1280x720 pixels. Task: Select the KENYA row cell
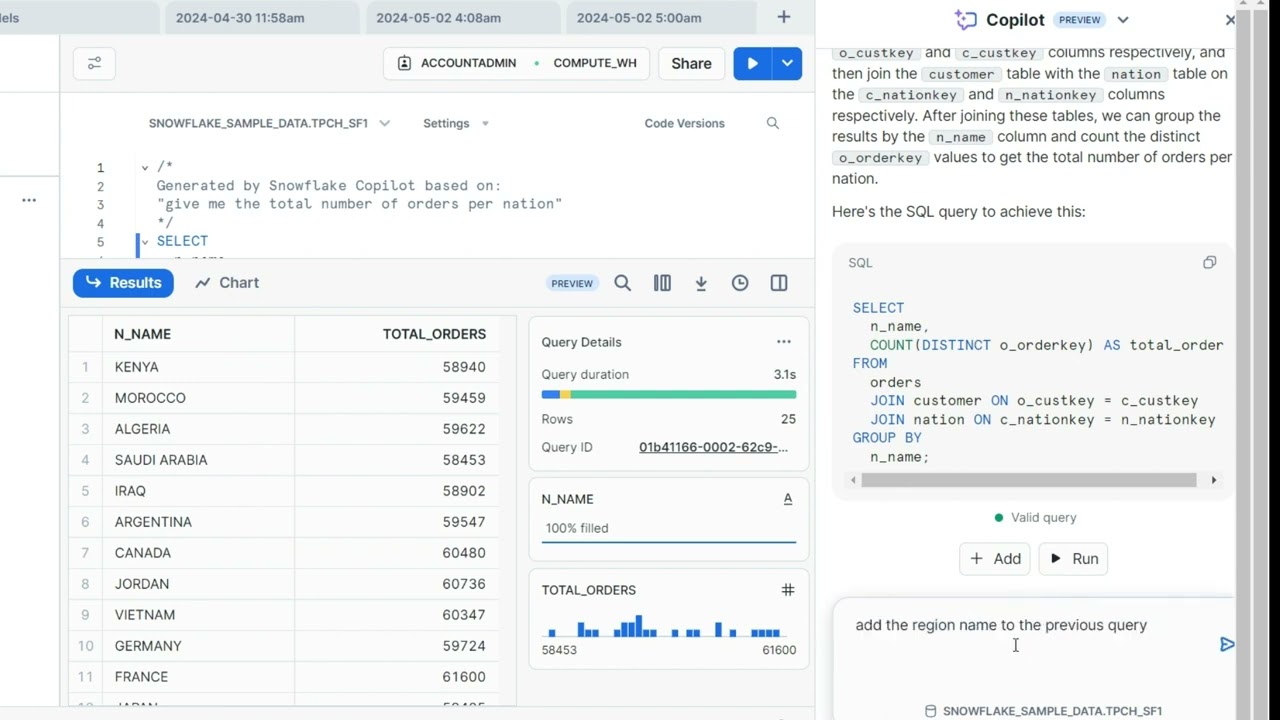click(x=198, y=367)
